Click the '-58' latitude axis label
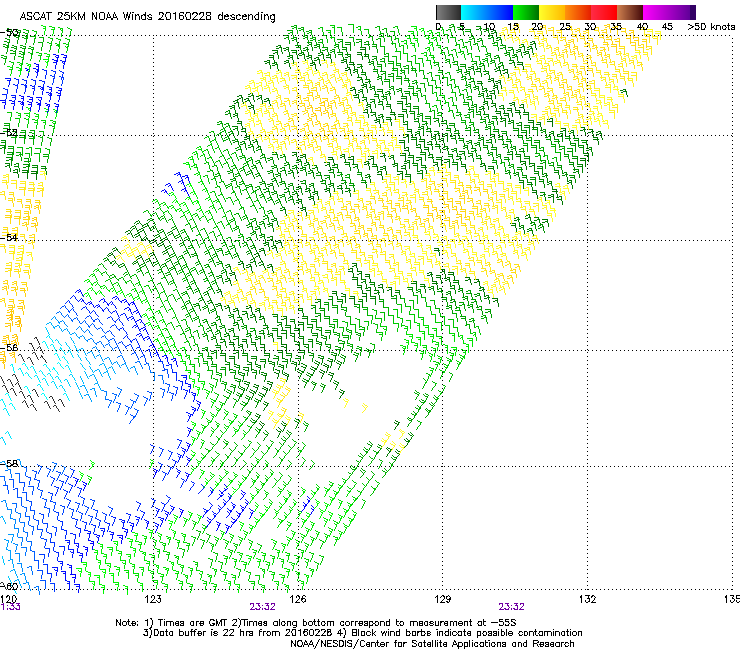The width and height of the screenshot is (740, 650). [x=9, y=463]
